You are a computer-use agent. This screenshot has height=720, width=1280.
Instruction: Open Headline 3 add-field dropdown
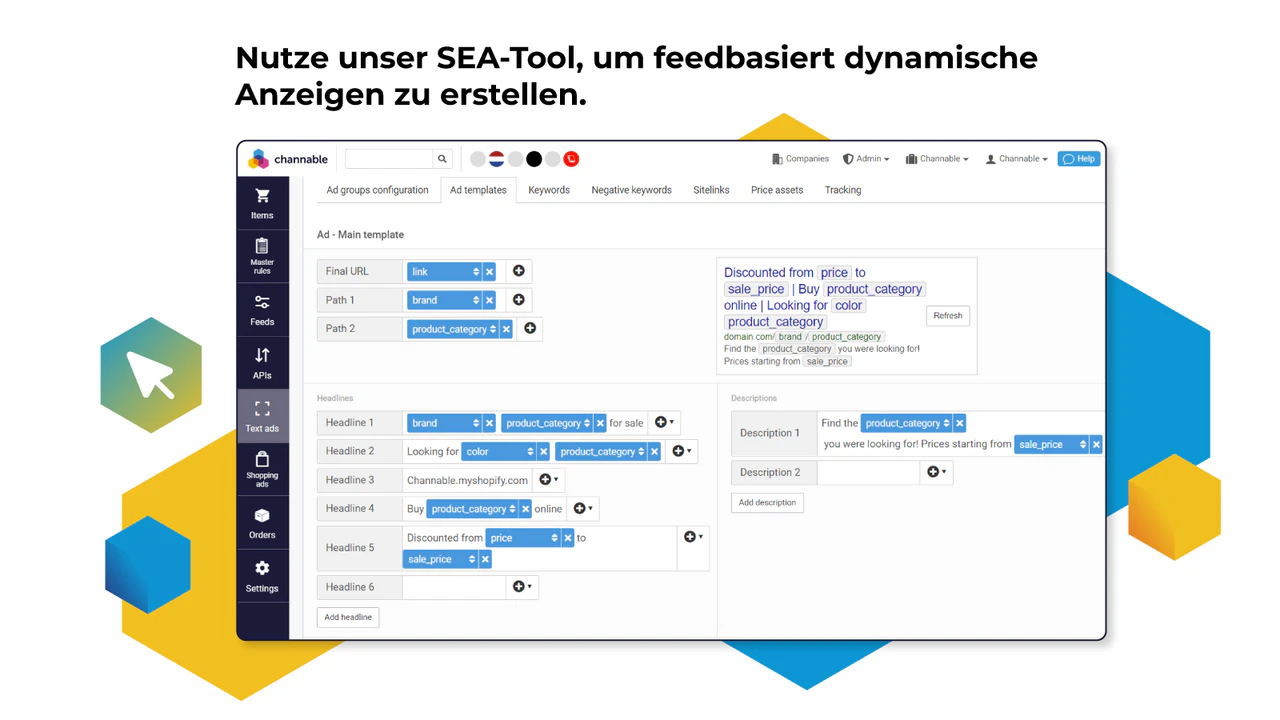tap(548, 480)
